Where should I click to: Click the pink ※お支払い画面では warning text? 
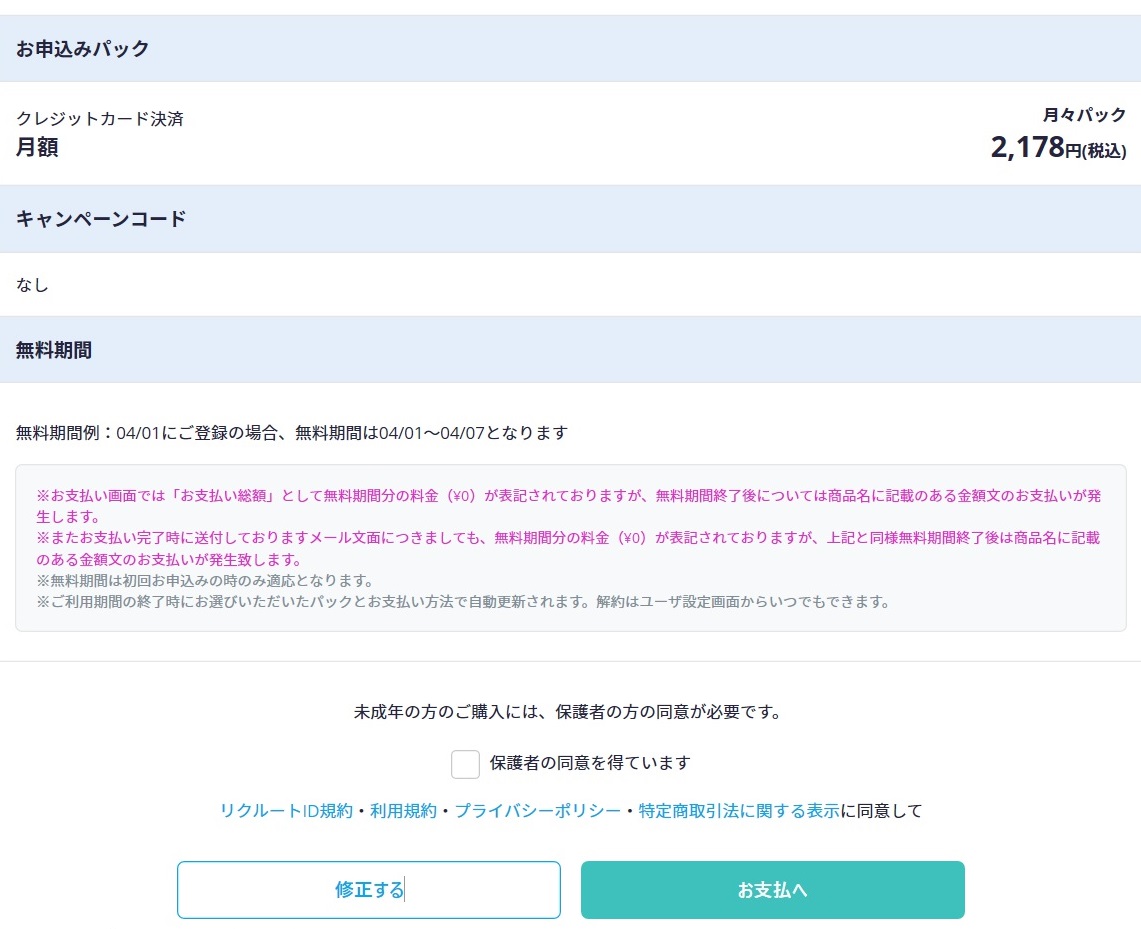[569, 506]
